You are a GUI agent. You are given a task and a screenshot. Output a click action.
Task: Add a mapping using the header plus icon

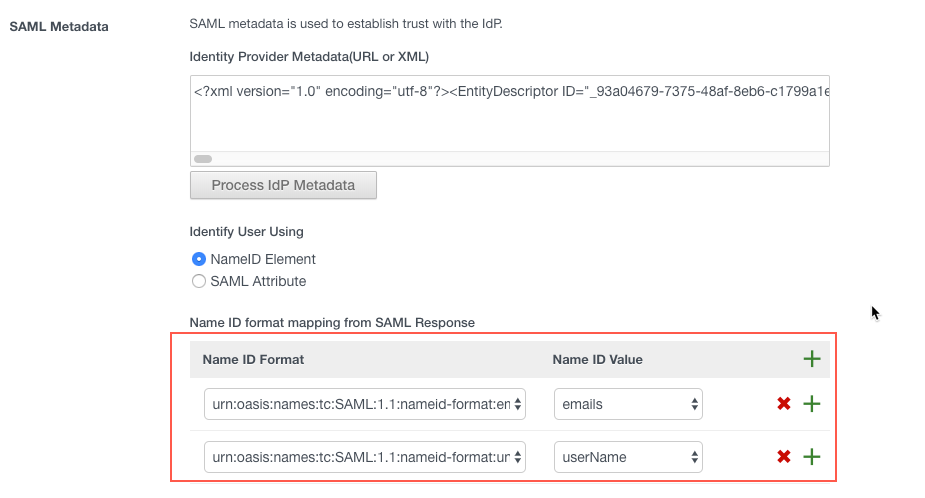811,359
